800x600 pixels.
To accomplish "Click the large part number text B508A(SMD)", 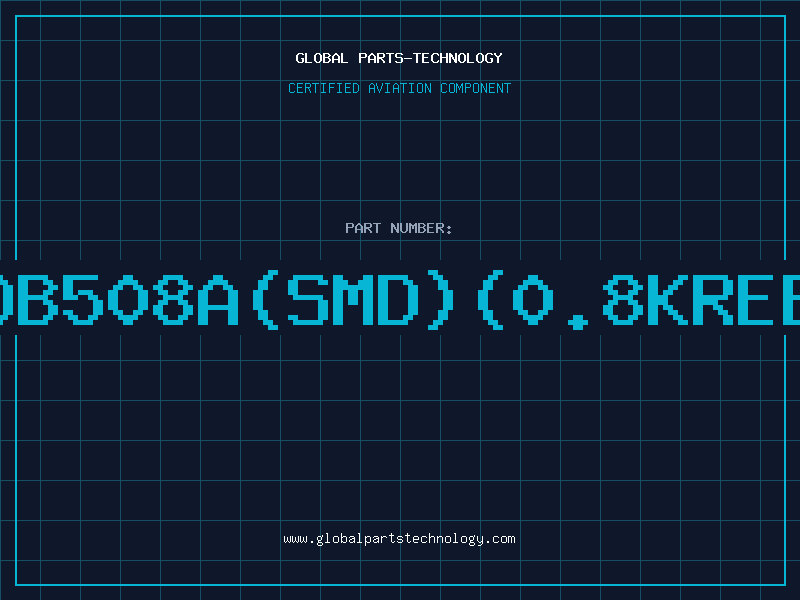I will [x=235, y=299].
